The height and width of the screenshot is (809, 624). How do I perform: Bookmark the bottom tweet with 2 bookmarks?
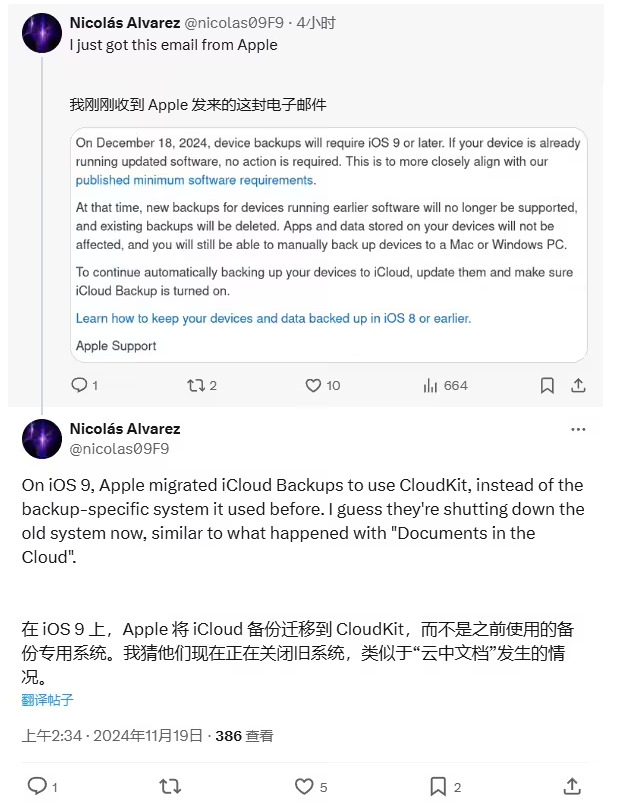(x=438, y=786)
